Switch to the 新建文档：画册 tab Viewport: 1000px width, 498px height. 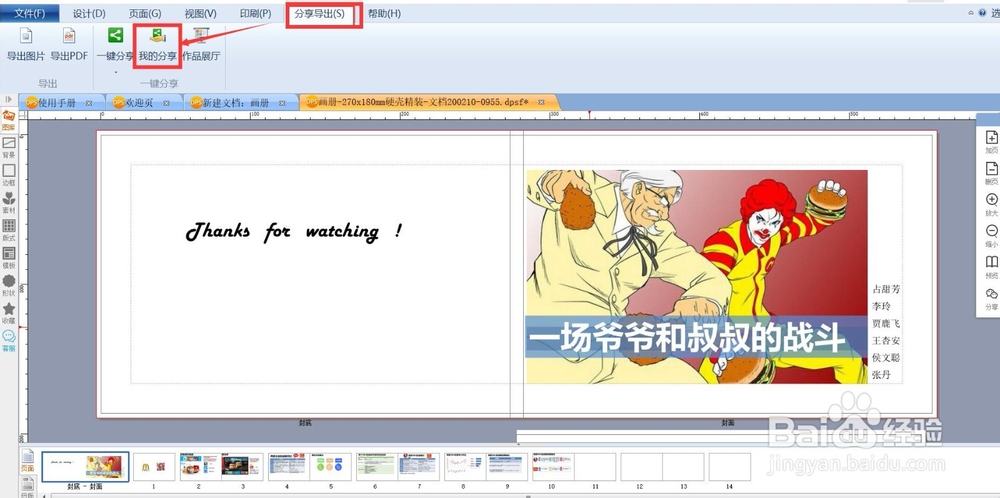click(236, 103)
